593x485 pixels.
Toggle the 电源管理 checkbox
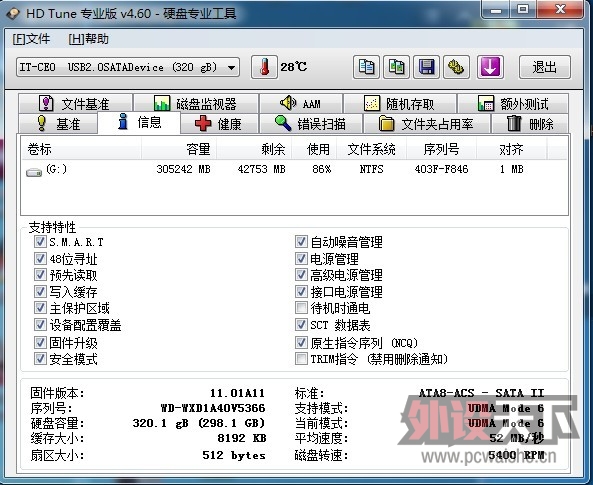click(x=301, y=258)
